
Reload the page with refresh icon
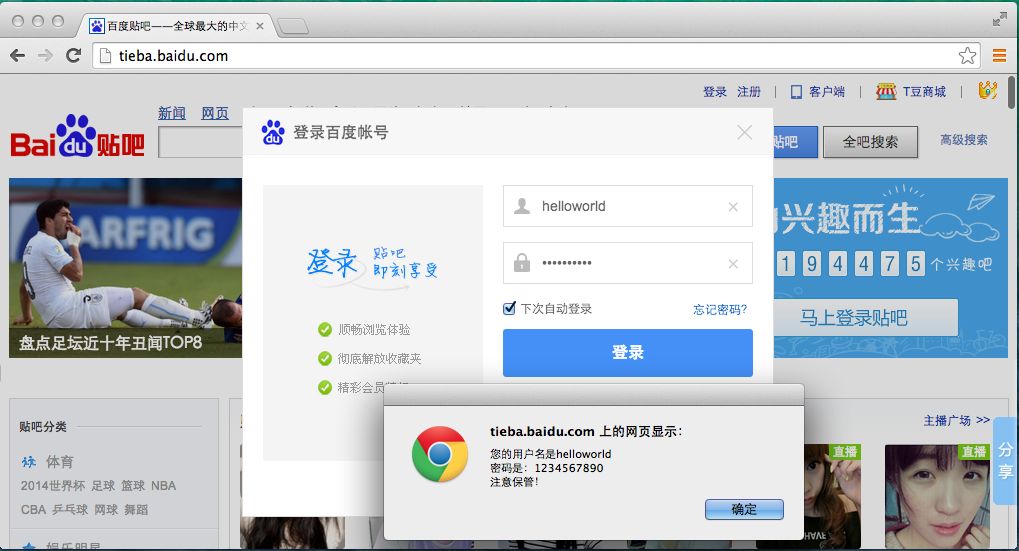click(x=73, y=56)
